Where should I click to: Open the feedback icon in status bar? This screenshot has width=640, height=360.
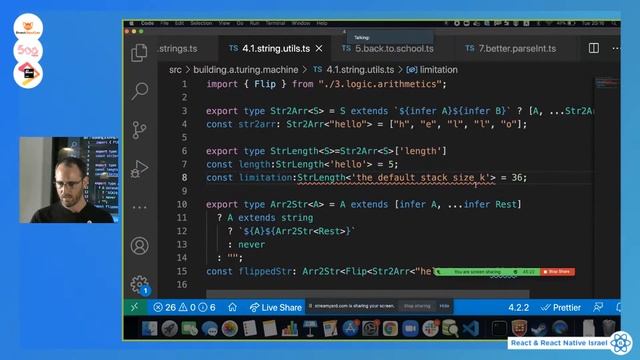point(598,307)
